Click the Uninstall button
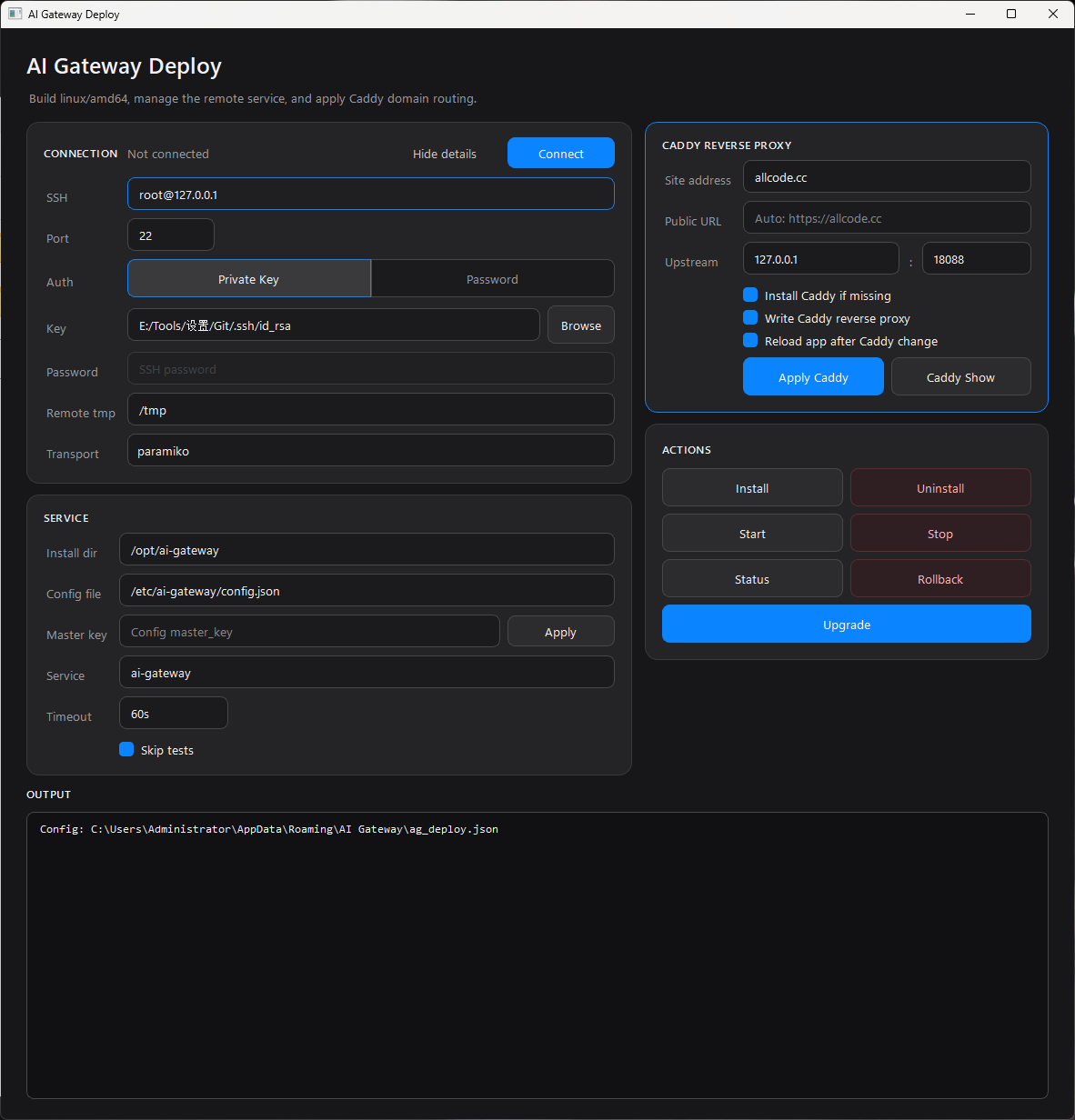 click(x=940, y=487)
